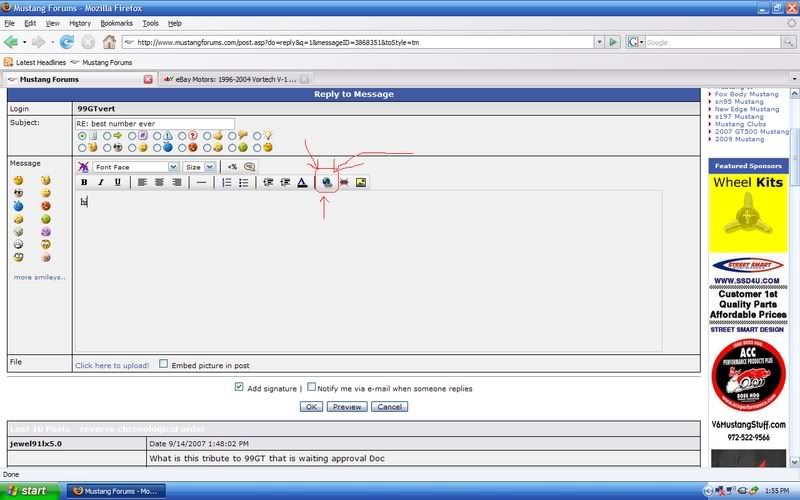
Task: Click the clear formatting icon beside Font Face
Action: point(84,167)
